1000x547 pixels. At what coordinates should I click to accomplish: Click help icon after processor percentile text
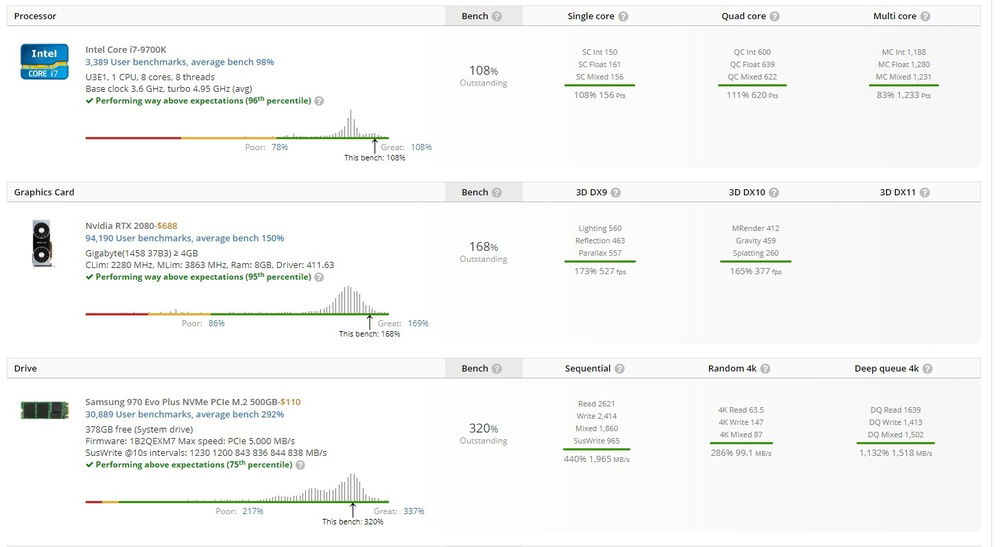point(320,101)
